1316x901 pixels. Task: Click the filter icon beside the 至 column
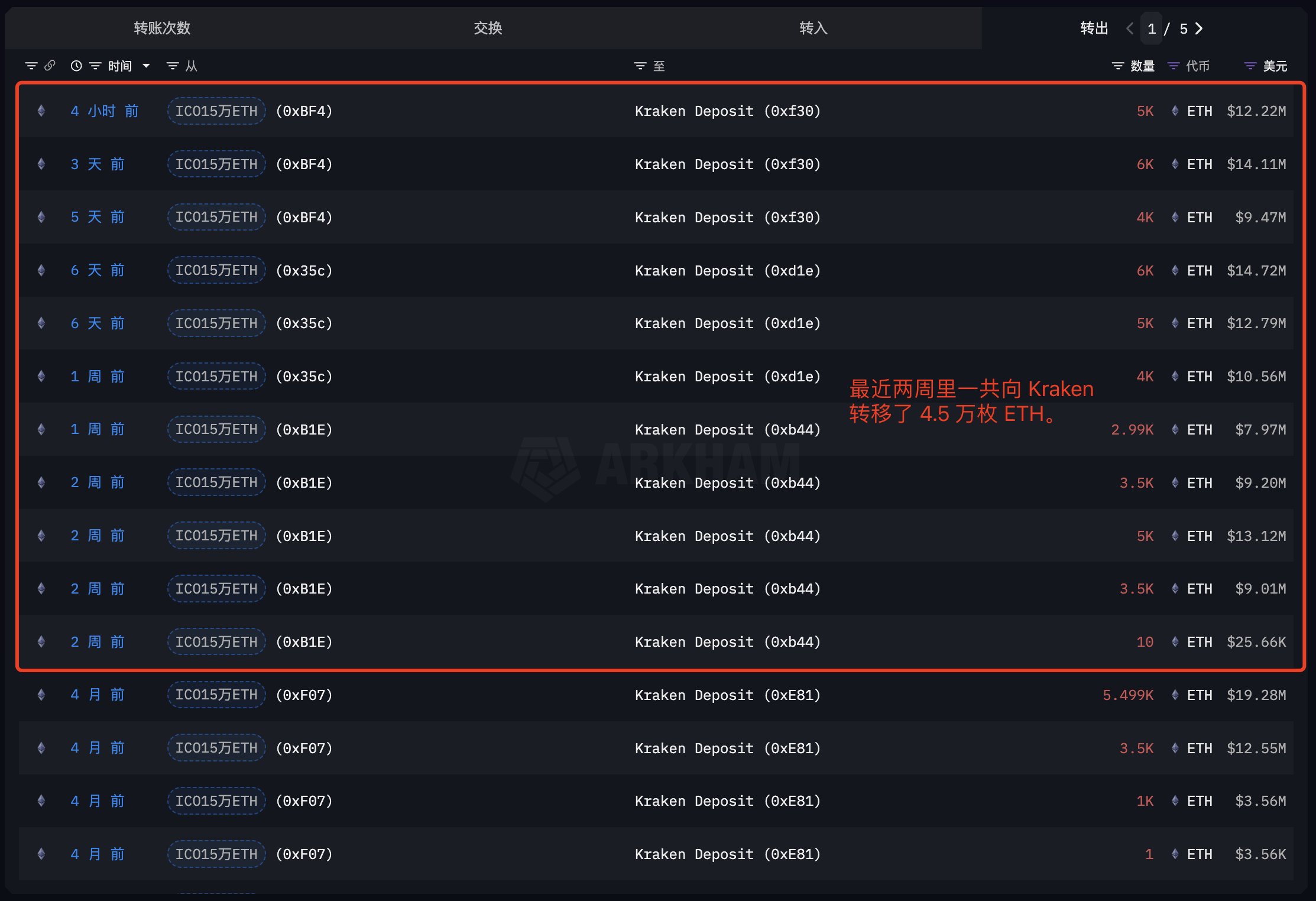coord(640,66)
